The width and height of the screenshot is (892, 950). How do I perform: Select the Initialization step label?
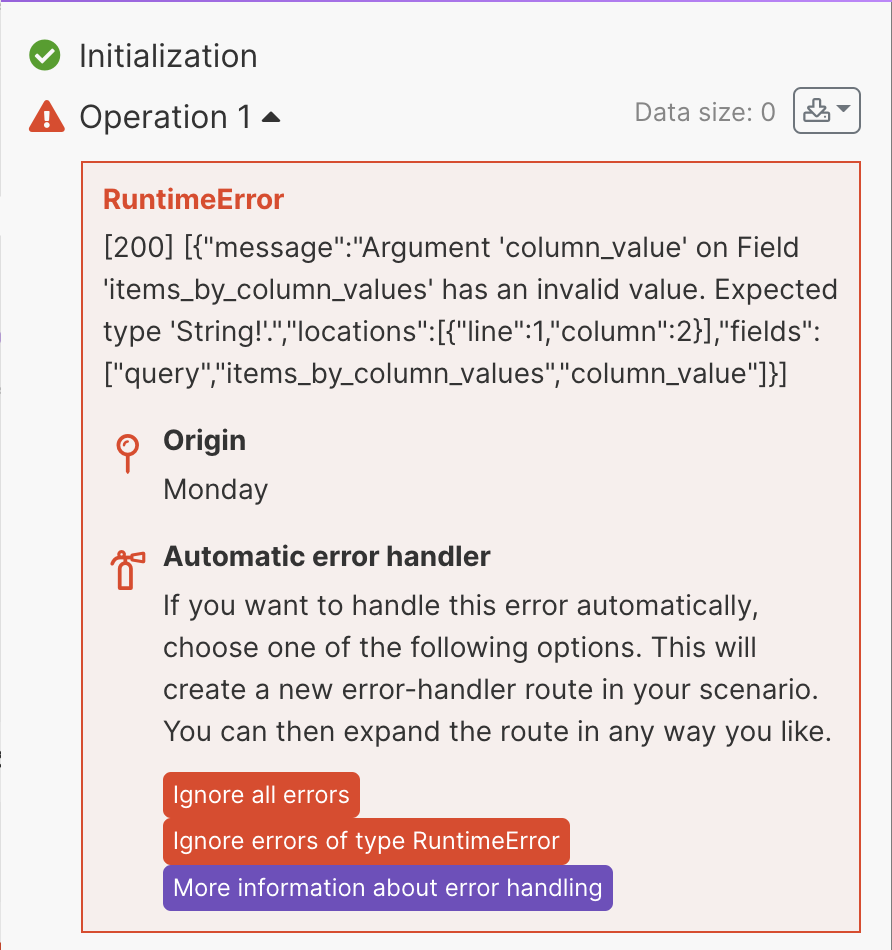click(x=168, y=56)
